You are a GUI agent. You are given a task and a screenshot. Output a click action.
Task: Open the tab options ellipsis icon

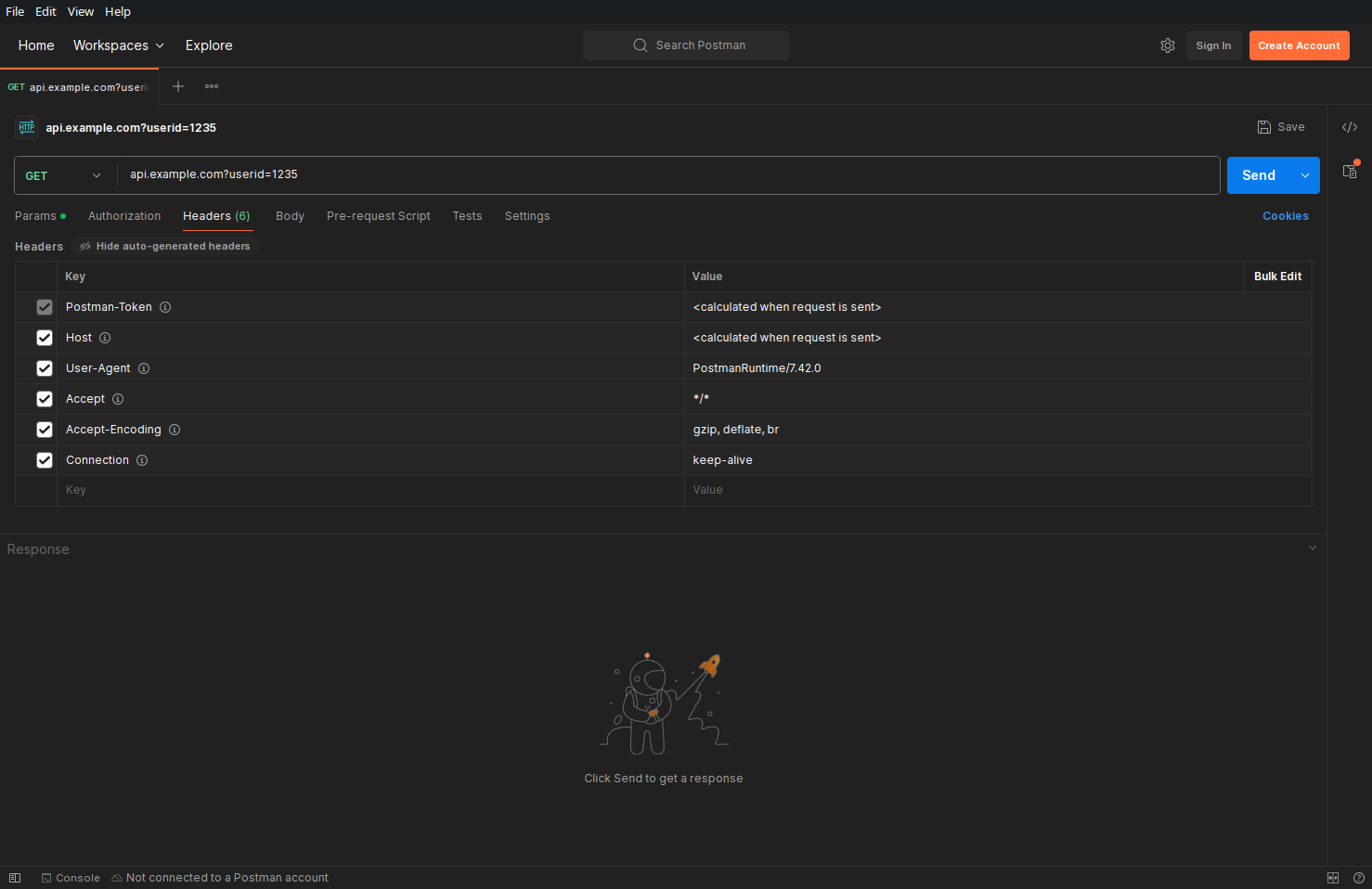(x=212, y=86)
